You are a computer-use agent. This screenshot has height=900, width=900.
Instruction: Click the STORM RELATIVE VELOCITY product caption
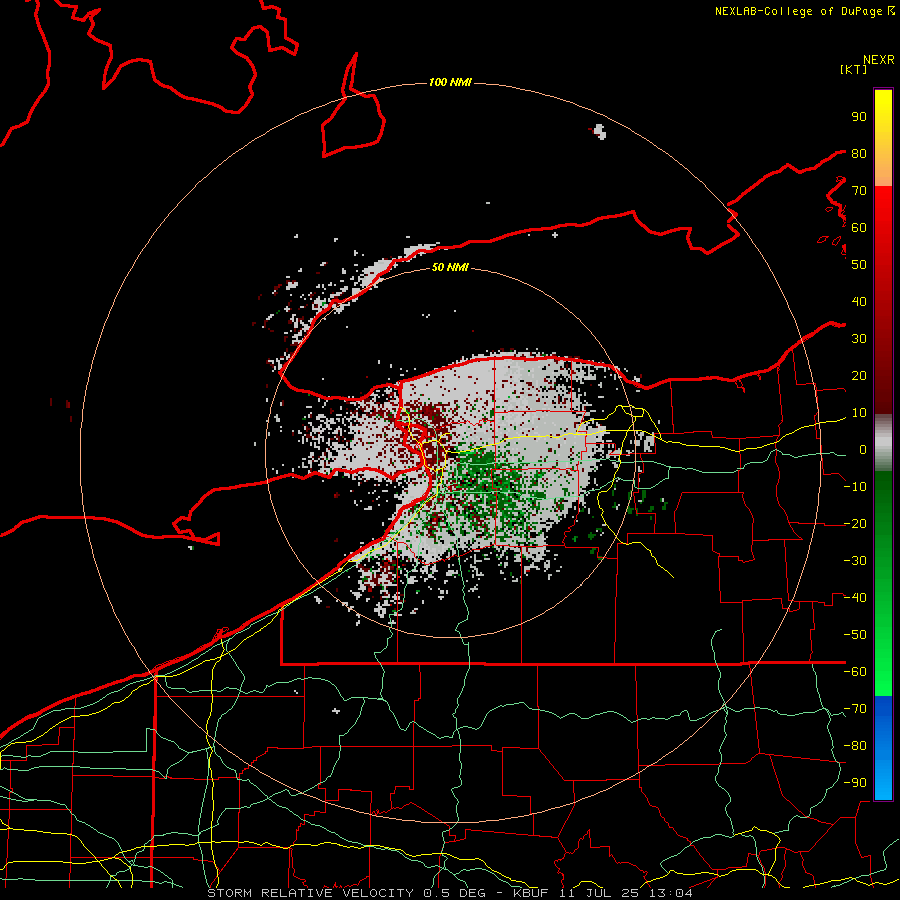(x=449, y=893)
